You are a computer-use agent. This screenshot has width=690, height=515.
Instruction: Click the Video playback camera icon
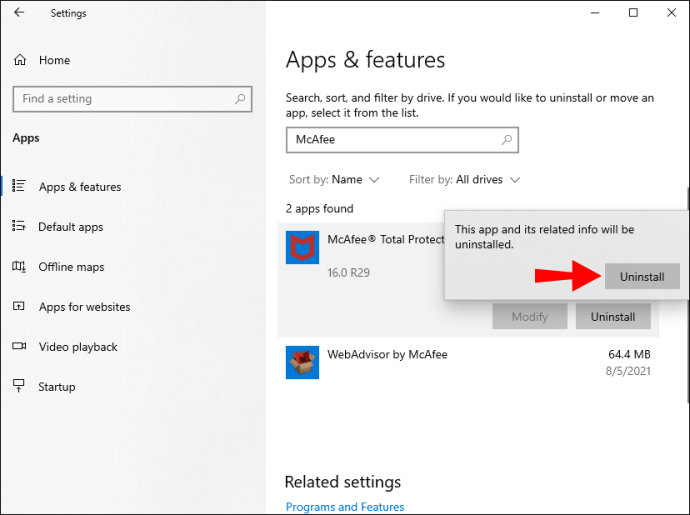(19, 346)
